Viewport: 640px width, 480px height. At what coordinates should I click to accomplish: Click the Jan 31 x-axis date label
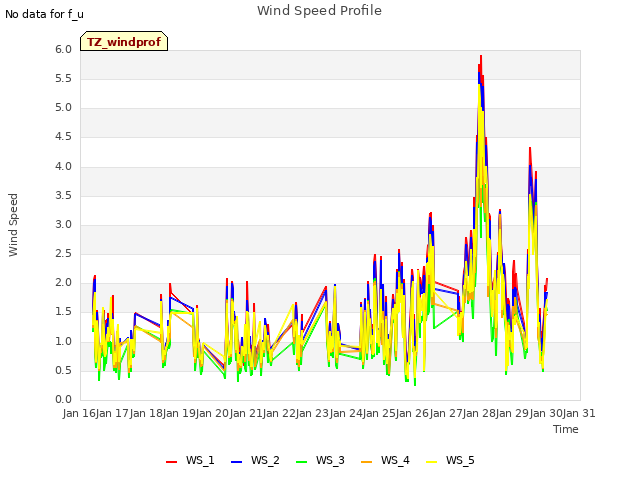pyautogui.click(x=579, y=413)
